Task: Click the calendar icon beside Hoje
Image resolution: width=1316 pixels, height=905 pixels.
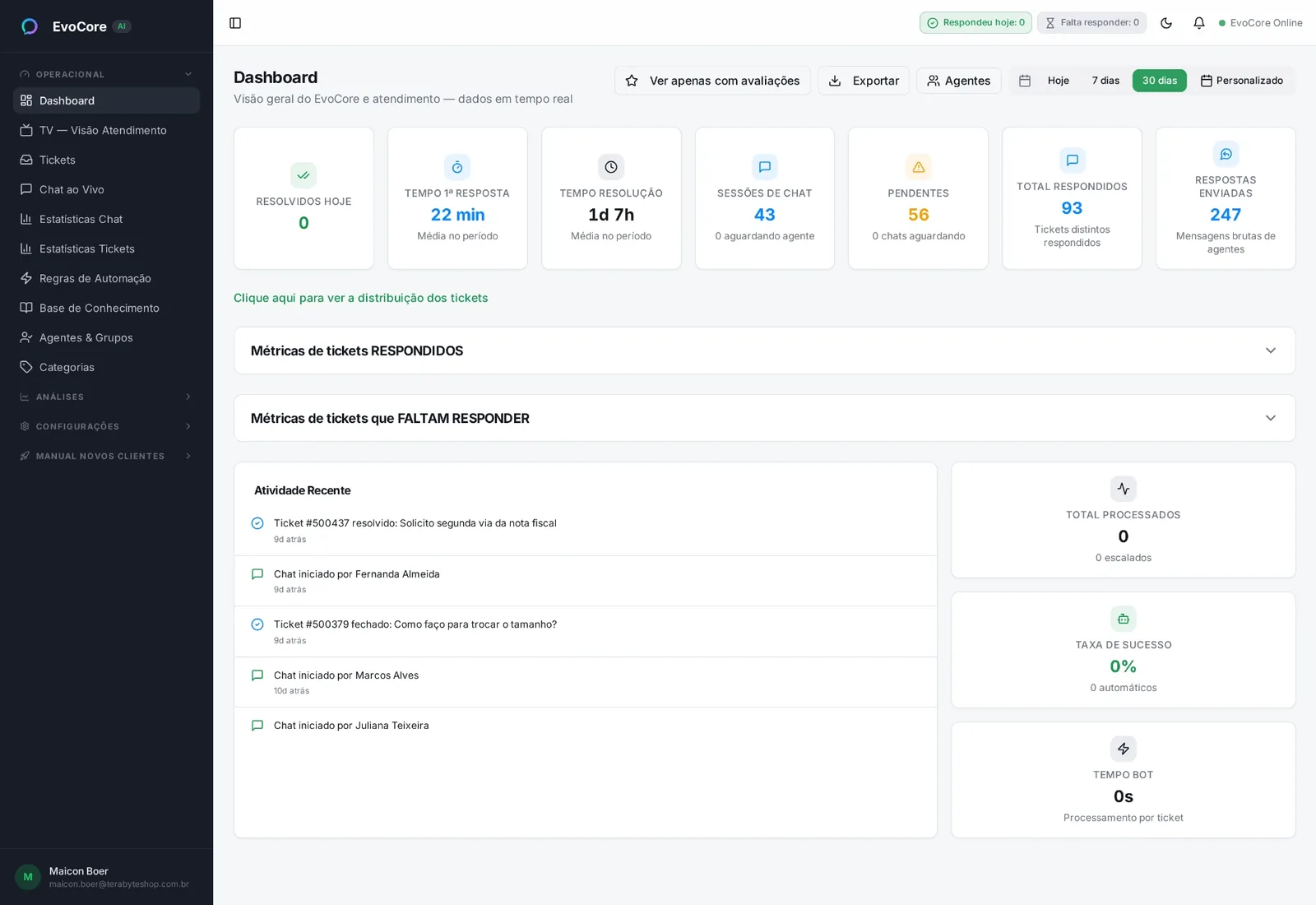Action: pyautogui.click(x=1025, y=81)
